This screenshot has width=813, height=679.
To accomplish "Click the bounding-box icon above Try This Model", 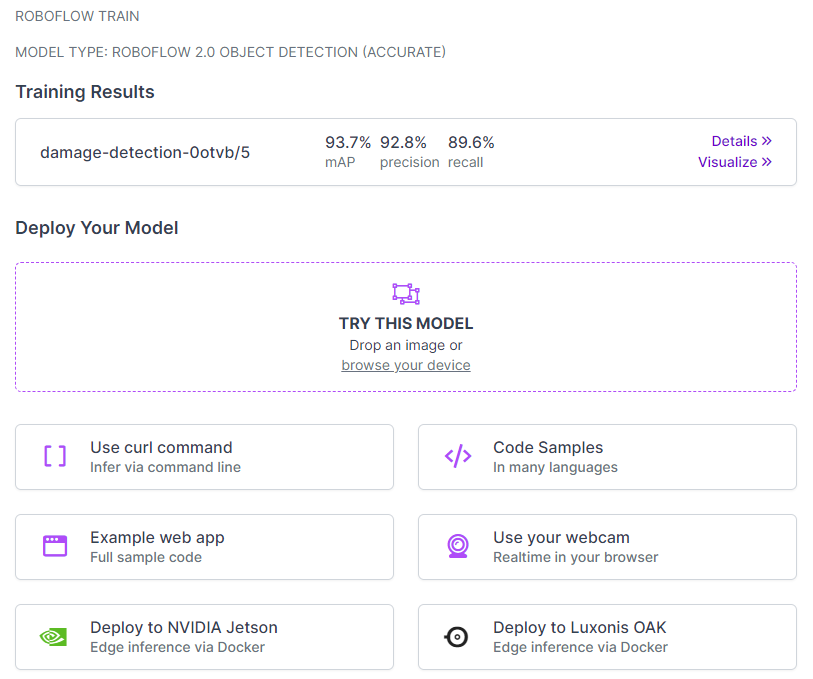I will coord(406,293).
